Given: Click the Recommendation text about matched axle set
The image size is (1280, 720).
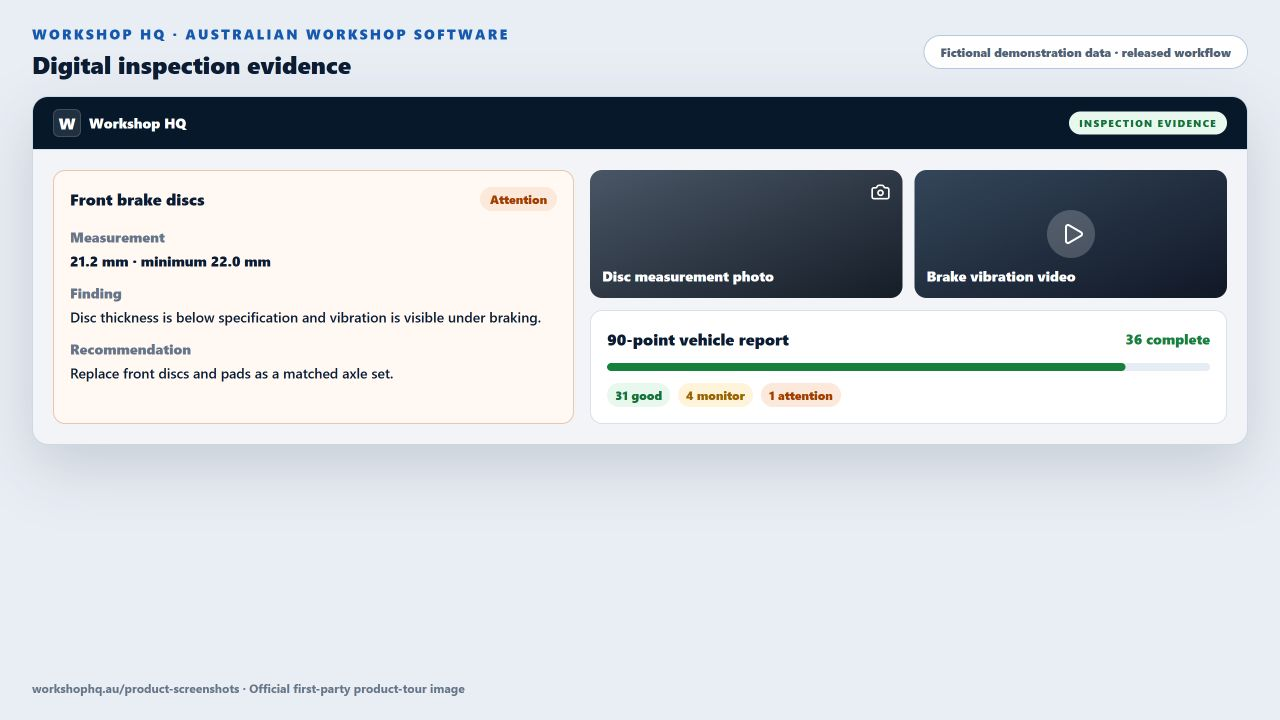Looking at the screenshot, I should tap(232, 374).
